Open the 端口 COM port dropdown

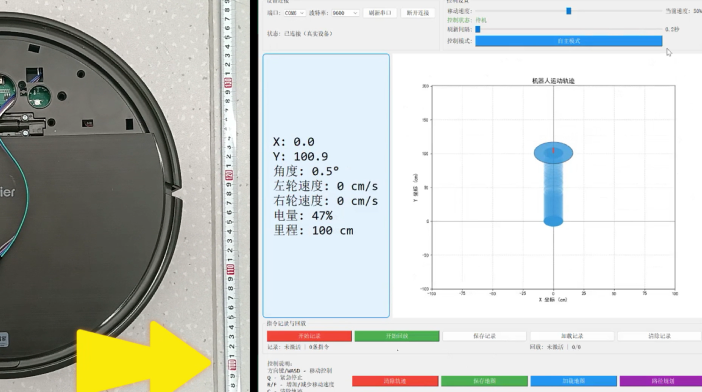click(294, 13)
